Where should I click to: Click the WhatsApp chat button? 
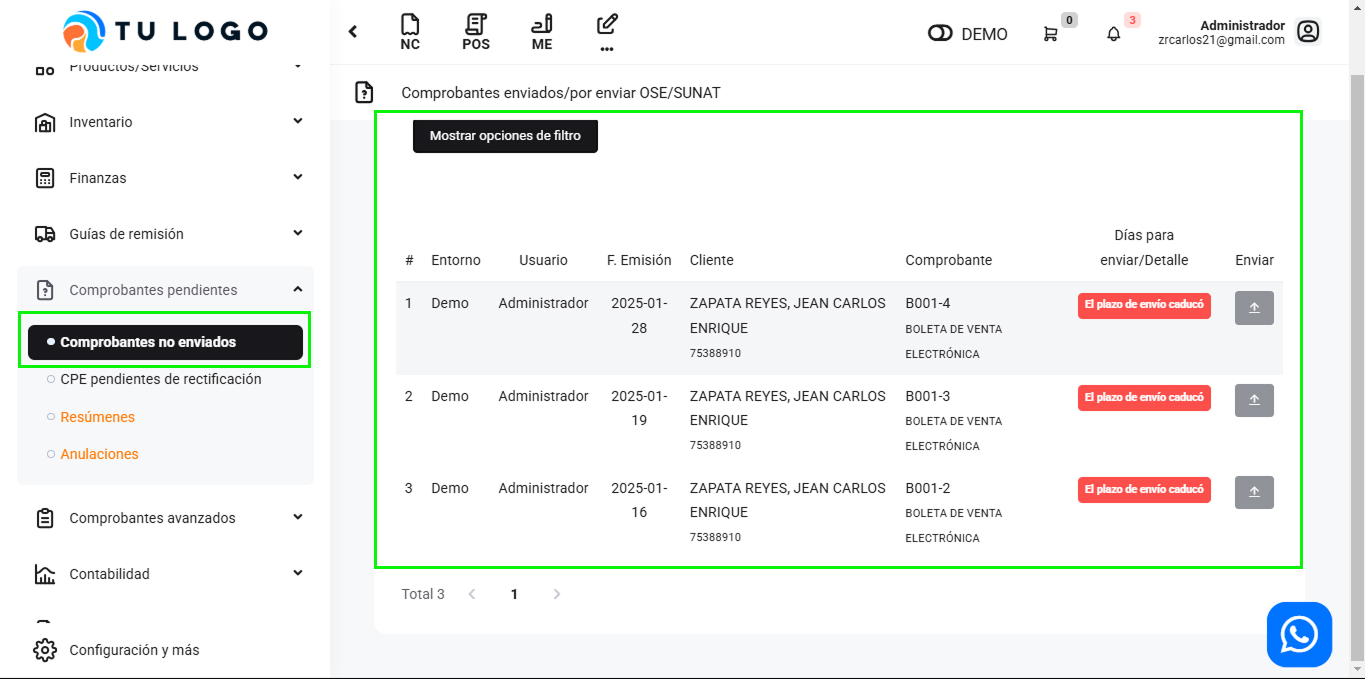(1299, 634)
